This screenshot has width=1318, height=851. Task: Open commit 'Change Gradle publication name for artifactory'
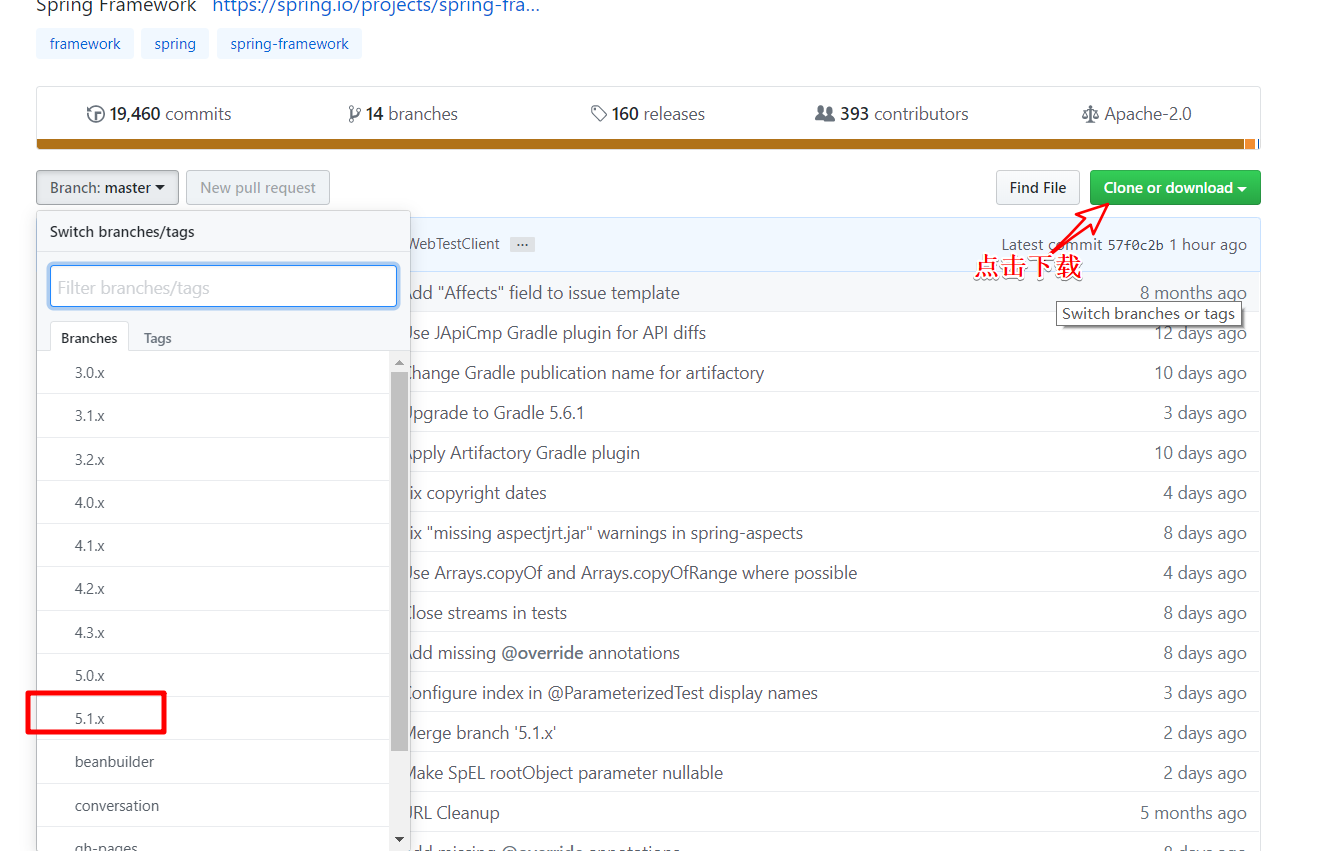585,373
